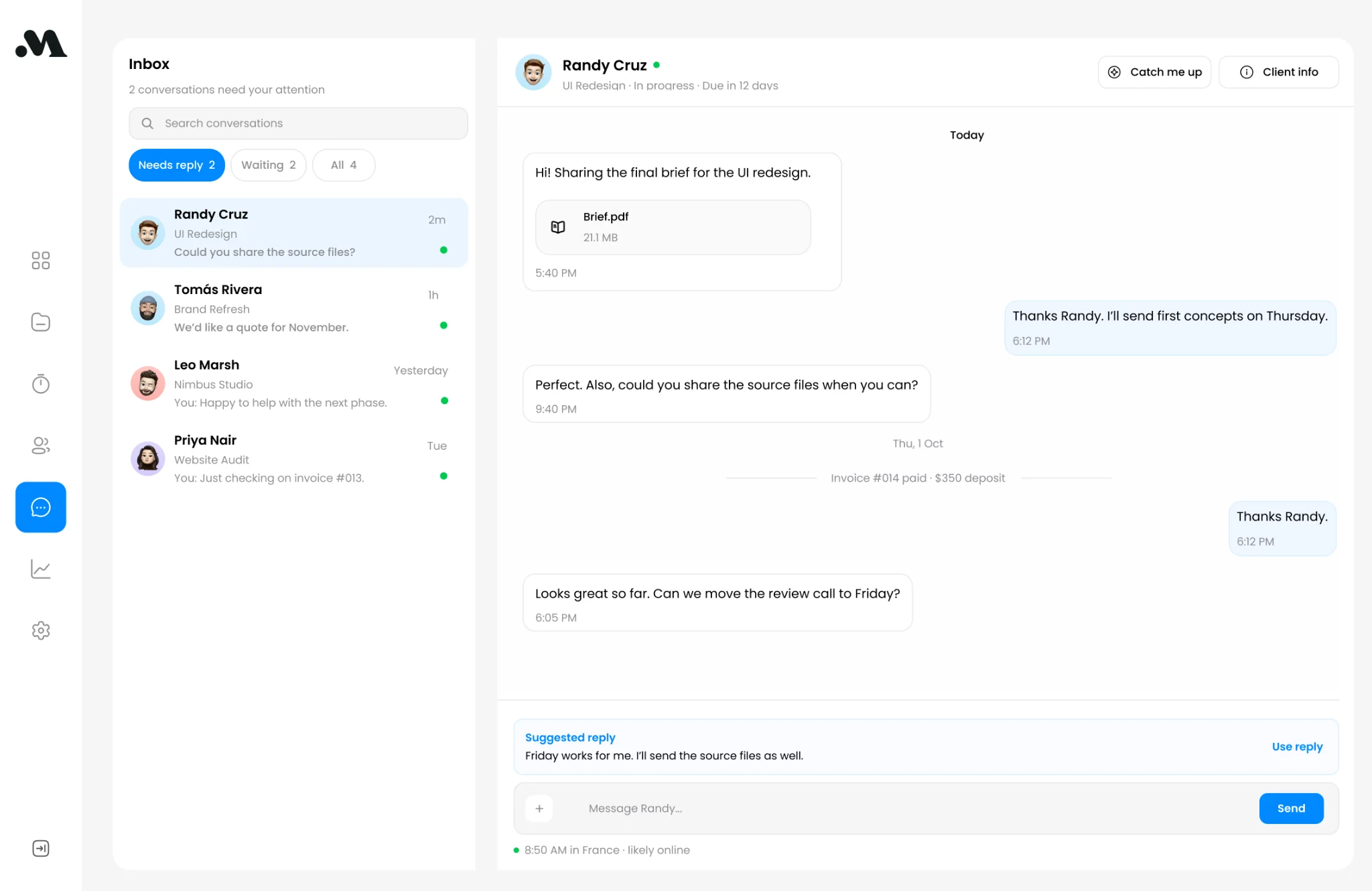This screenshot has height=891, width=1372.
Task: Click the 'Invoice #014 paid · $350 deposit' note
Action: 918,478
